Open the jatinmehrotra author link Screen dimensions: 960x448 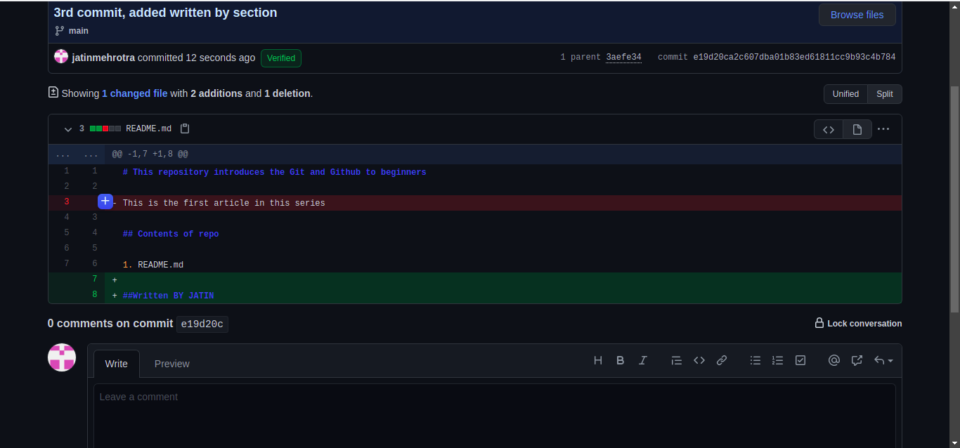pyautogui.click(x=103, y=58)
